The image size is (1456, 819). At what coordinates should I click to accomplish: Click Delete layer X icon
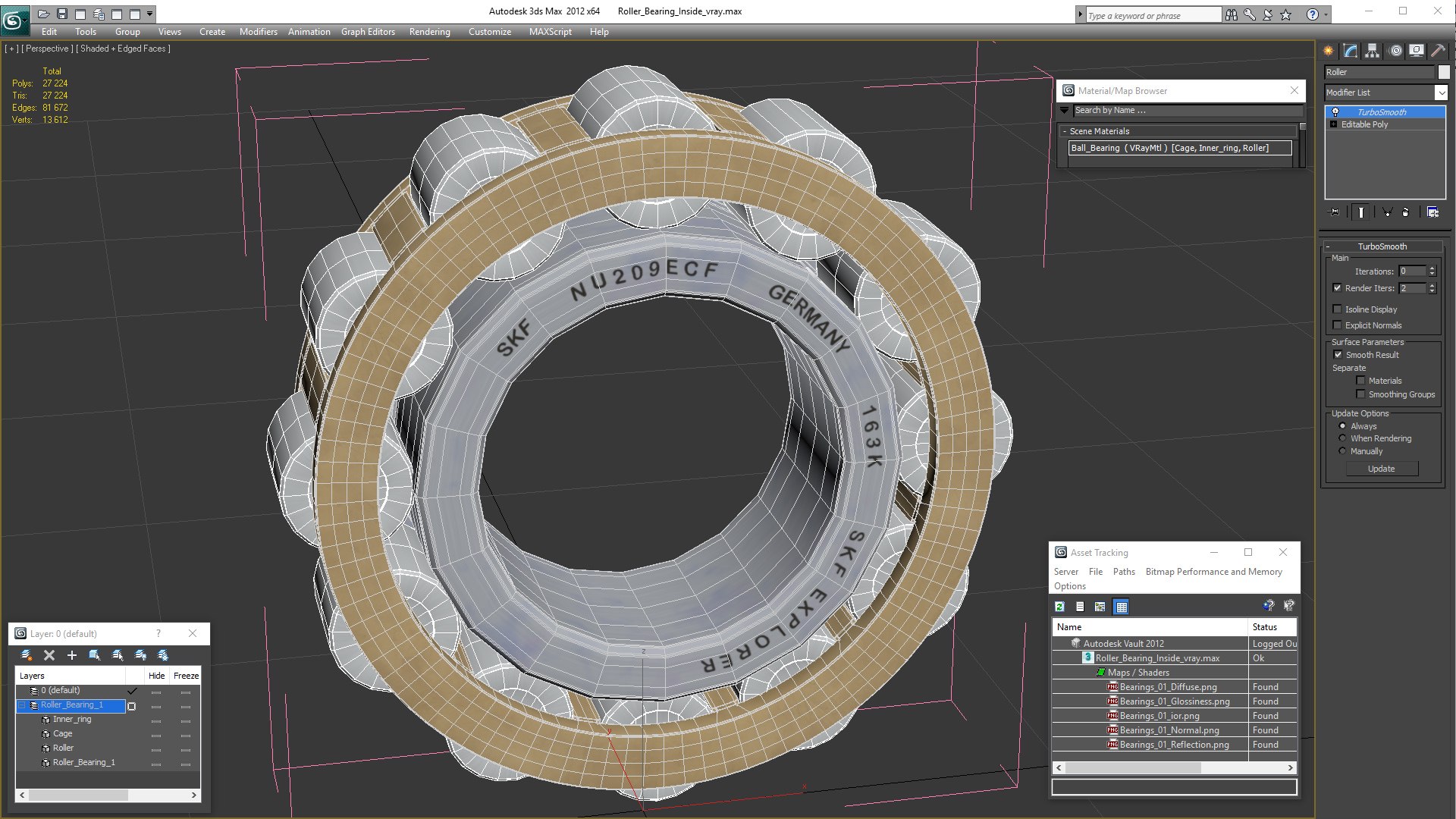pyautogui.click(x=49, y=655)
